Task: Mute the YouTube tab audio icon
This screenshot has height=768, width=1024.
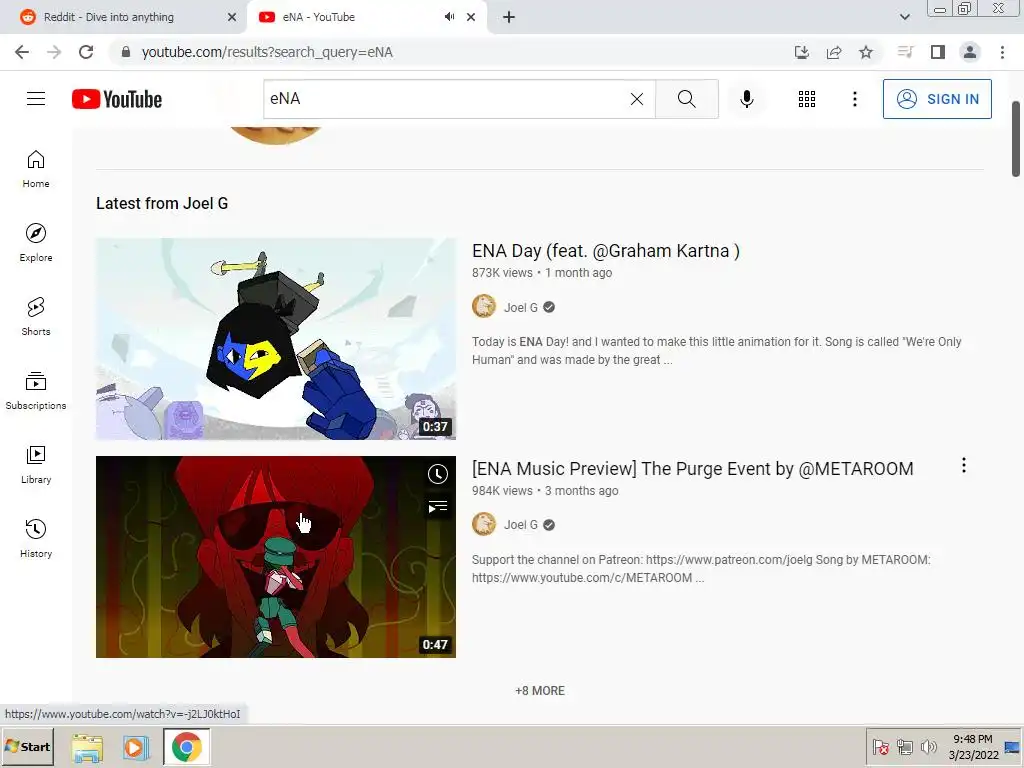Action: click(x=449, y=17)
